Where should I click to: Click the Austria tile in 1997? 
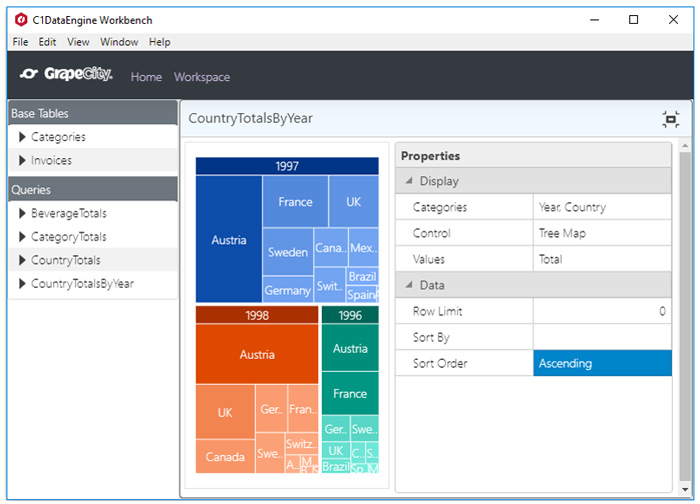[229, 239]
